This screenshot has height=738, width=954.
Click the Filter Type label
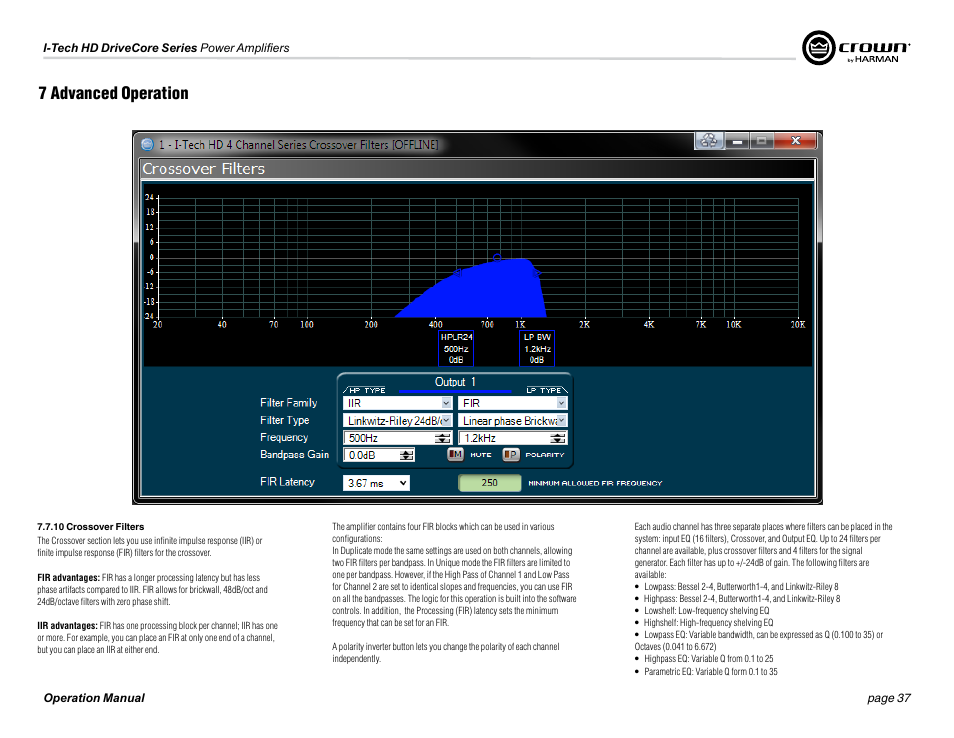click(x=284, y=420)
